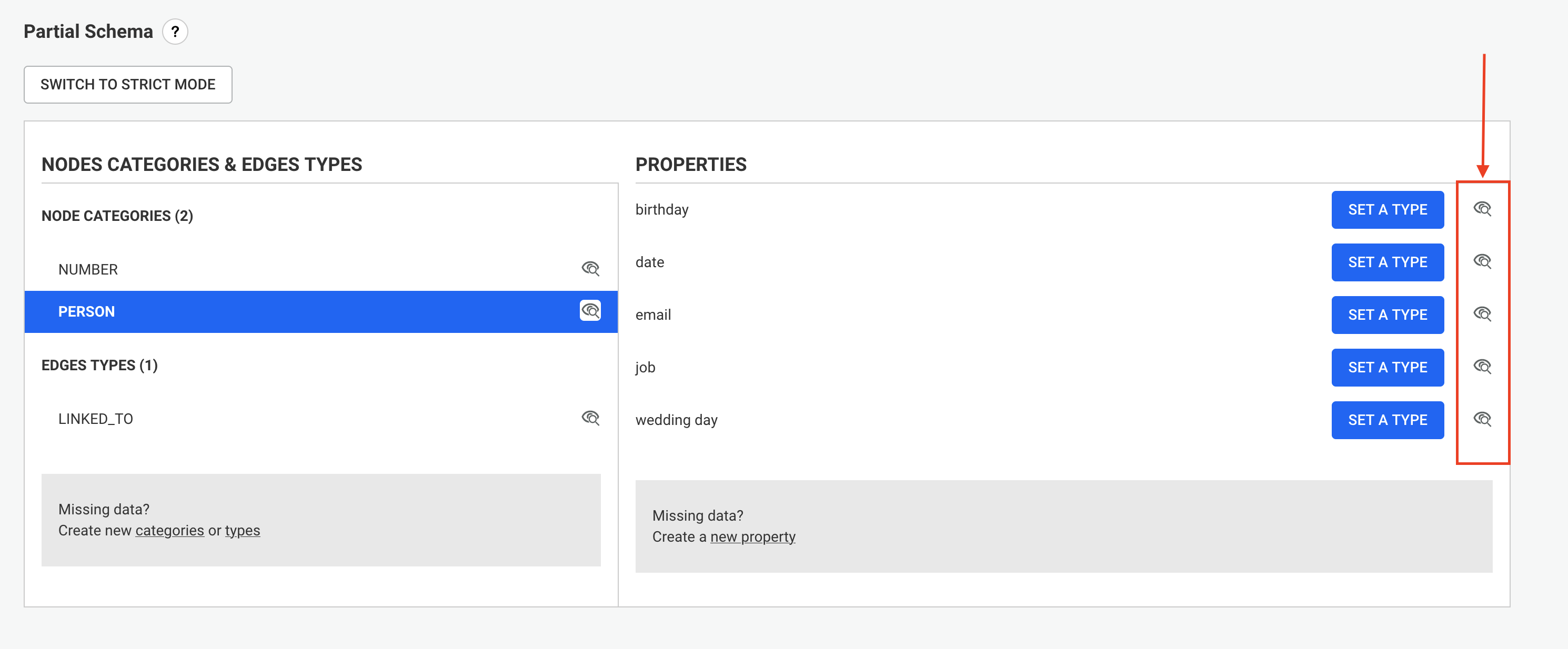Click the eye icon for email property
The width and height of the screenshot is (1568, 649).
click(1482, 314)
